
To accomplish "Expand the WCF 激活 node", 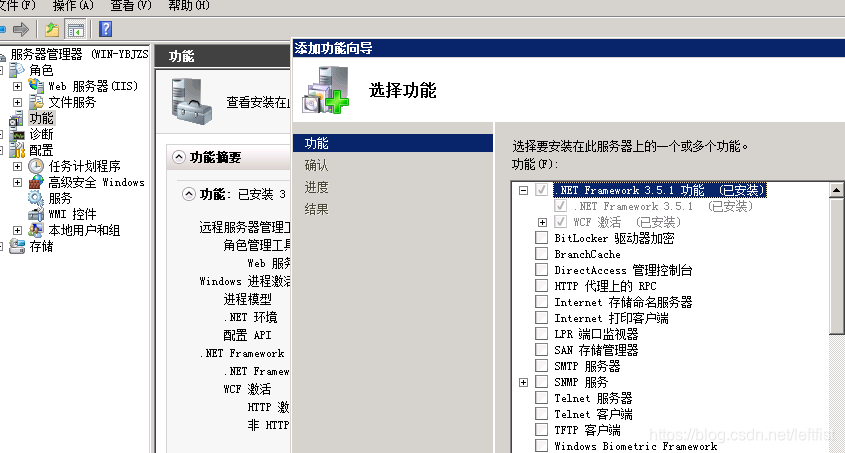I will tap(542, 222).
